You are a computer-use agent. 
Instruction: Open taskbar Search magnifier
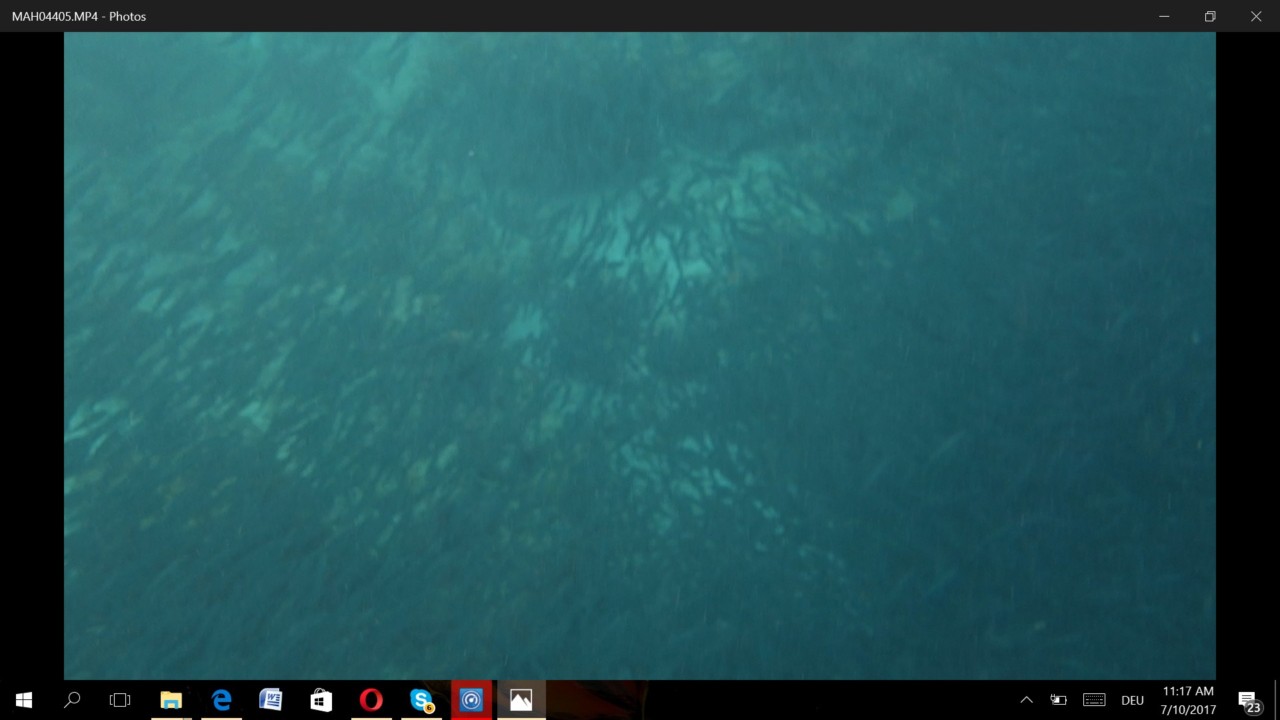[x=72, y=700]
